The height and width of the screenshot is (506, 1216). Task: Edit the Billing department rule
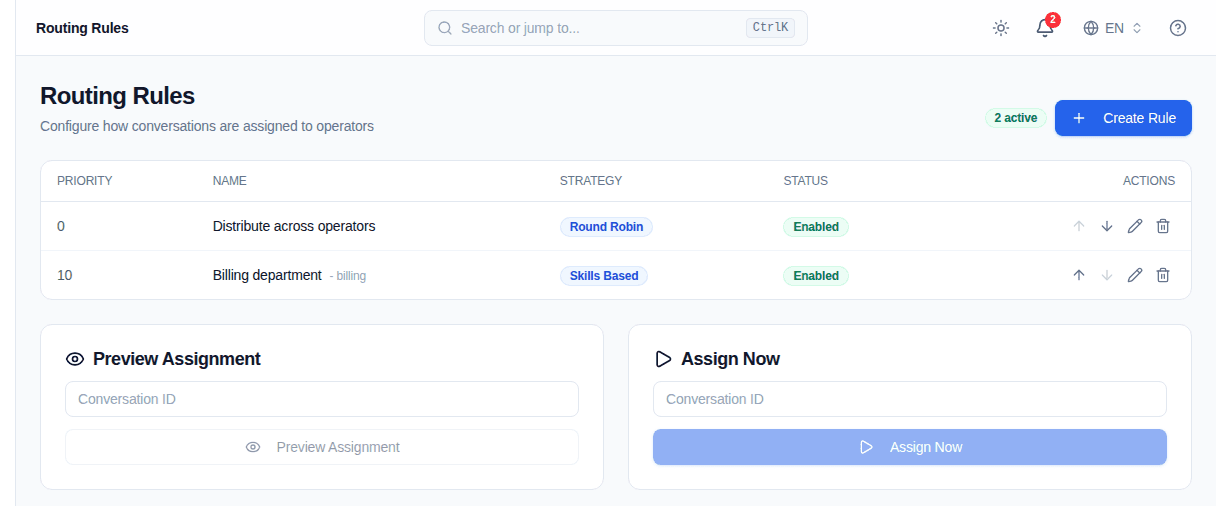[x=1135, y=275]
